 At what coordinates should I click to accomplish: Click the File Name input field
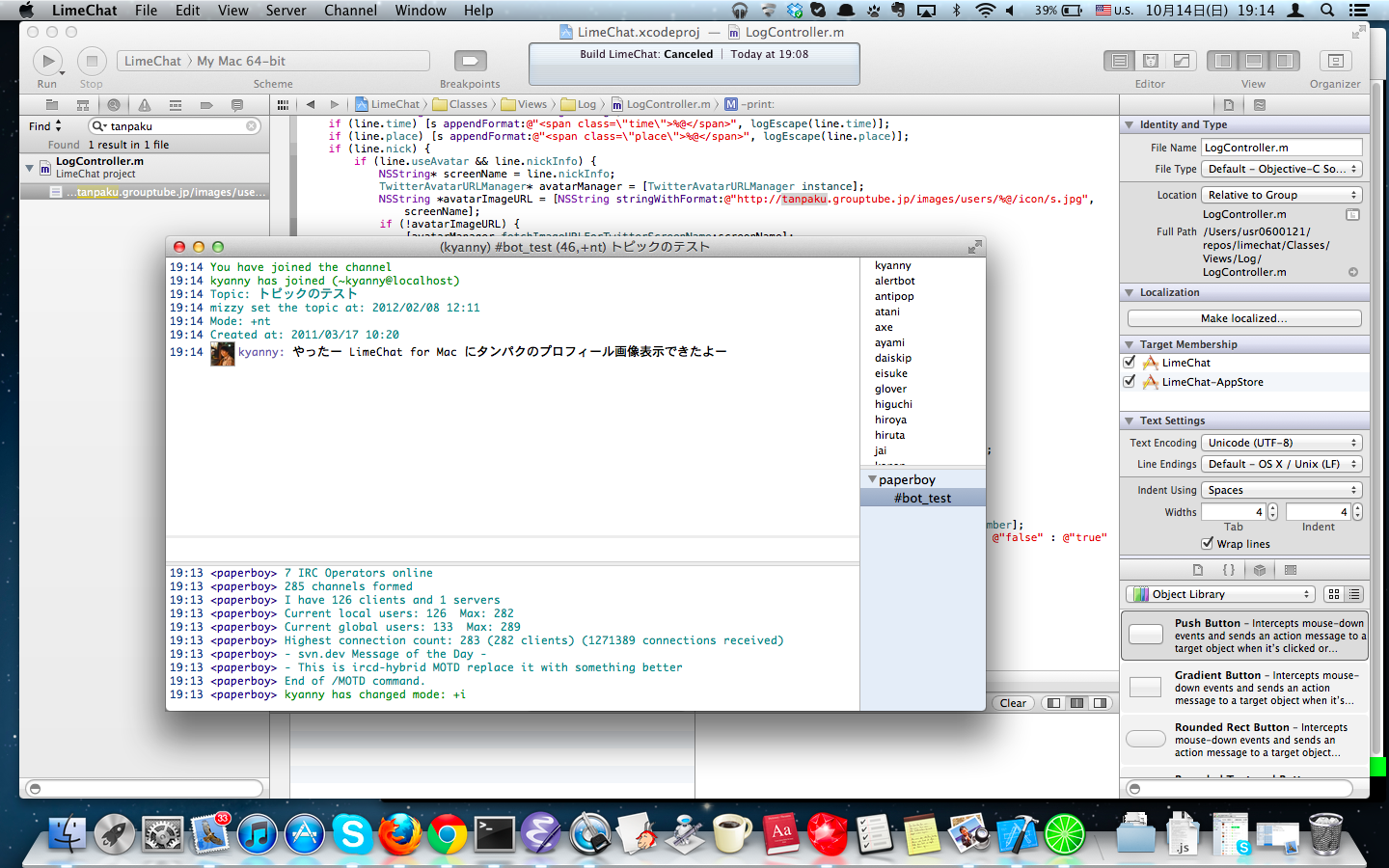[1281, 148]
